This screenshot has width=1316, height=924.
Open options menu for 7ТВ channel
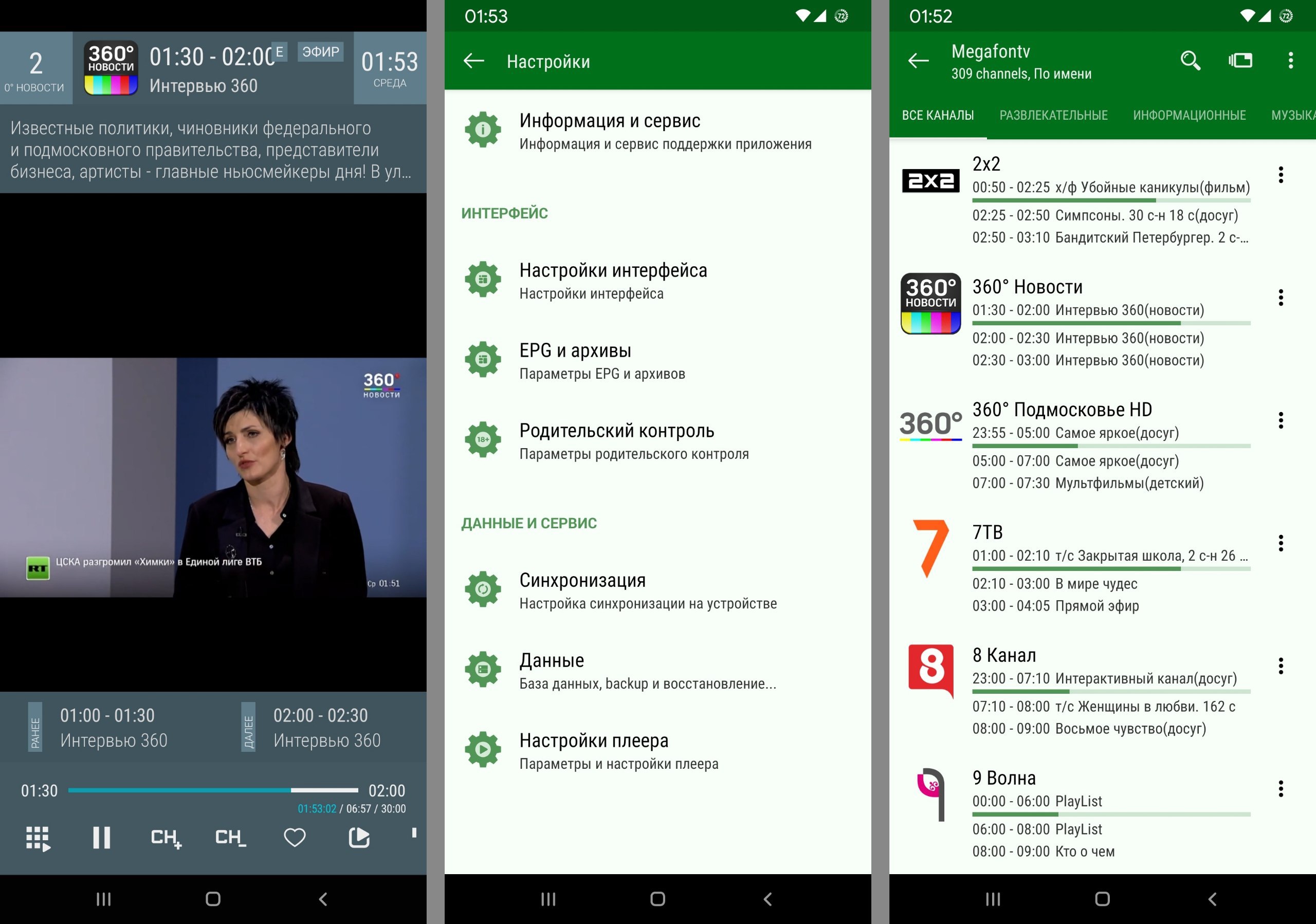coord(1281,543)
